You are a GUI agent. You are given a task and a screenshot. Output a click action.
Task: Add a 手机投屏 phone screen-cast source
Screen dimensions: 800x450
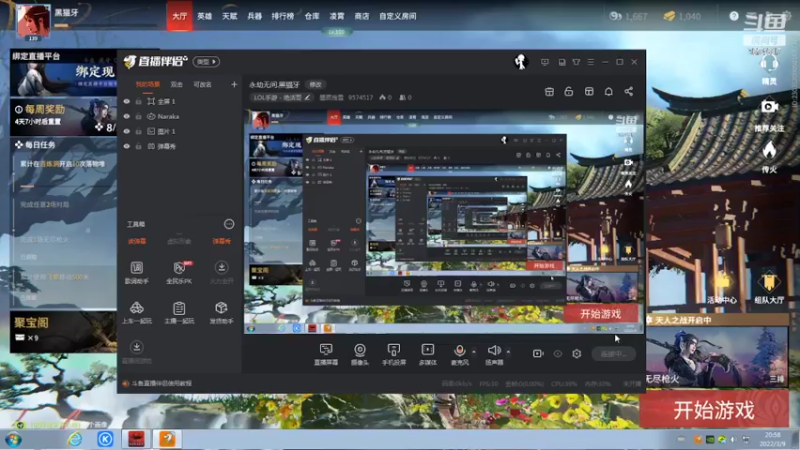tap(394, 354)
